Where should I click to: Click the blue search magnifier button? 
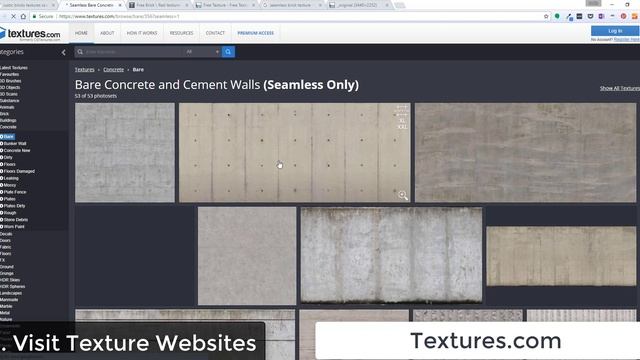tap(228, 52)
